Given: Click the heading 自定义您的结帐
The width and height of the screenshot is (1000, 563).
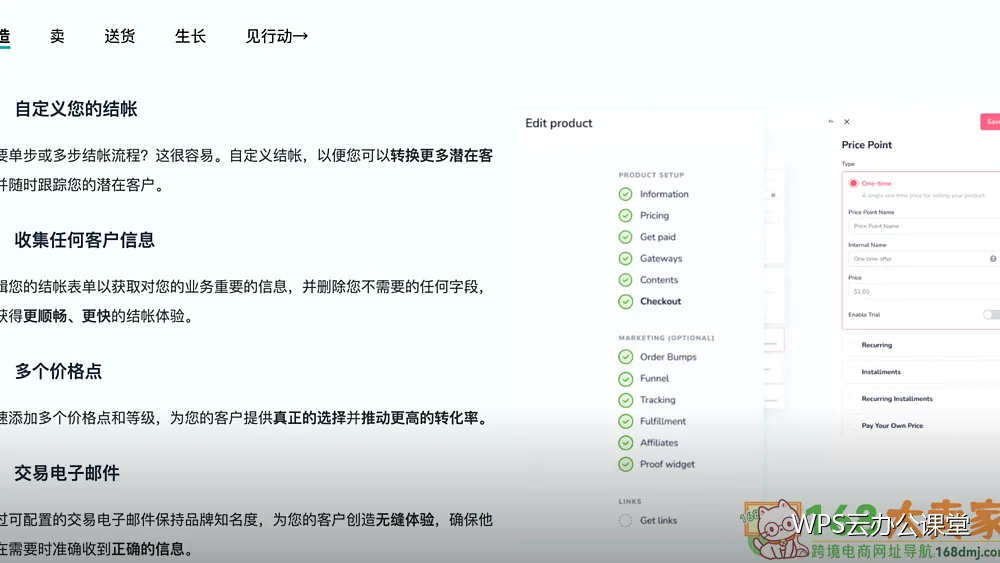Looking at the screenshot, I should click(76, 109).
